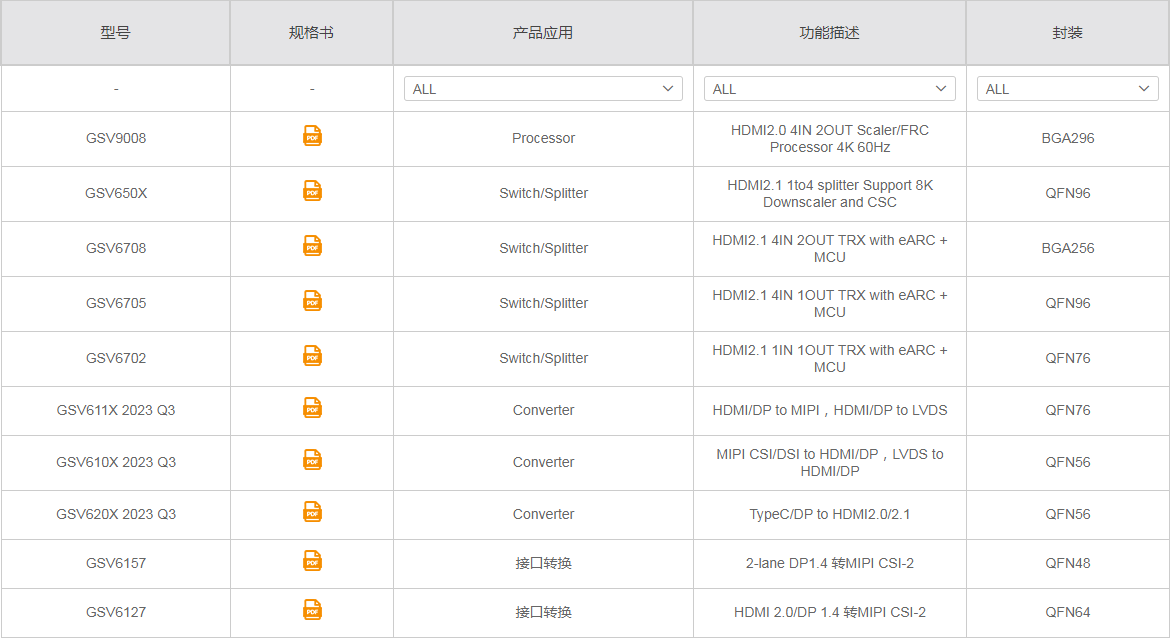
Task: Open the PDF datasheet for GSV6705
Action: 312,301
